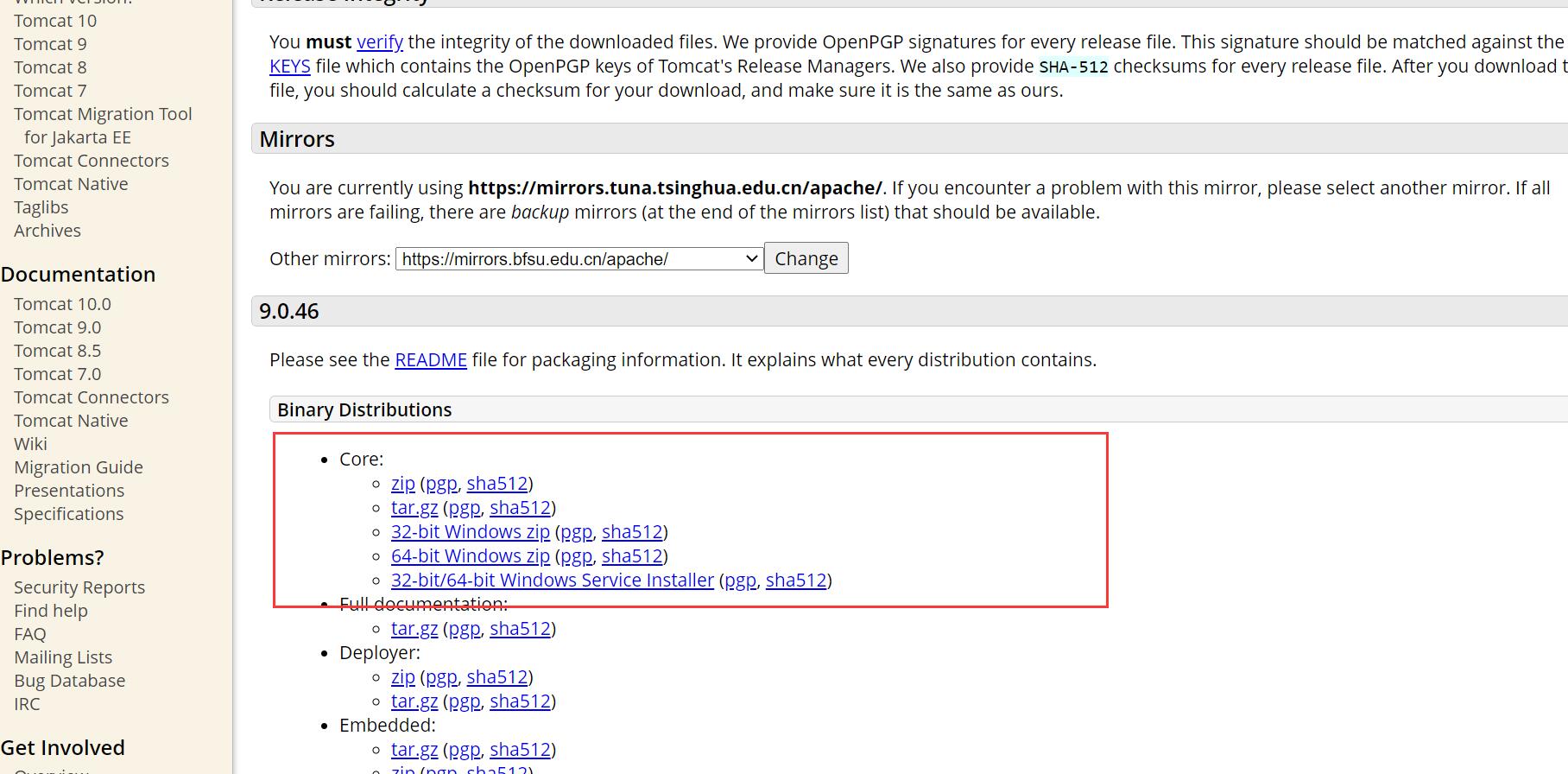Screen dimensions: 1568x774
Task: Go to Tomcat 8 download page
Action: point(50,67)
